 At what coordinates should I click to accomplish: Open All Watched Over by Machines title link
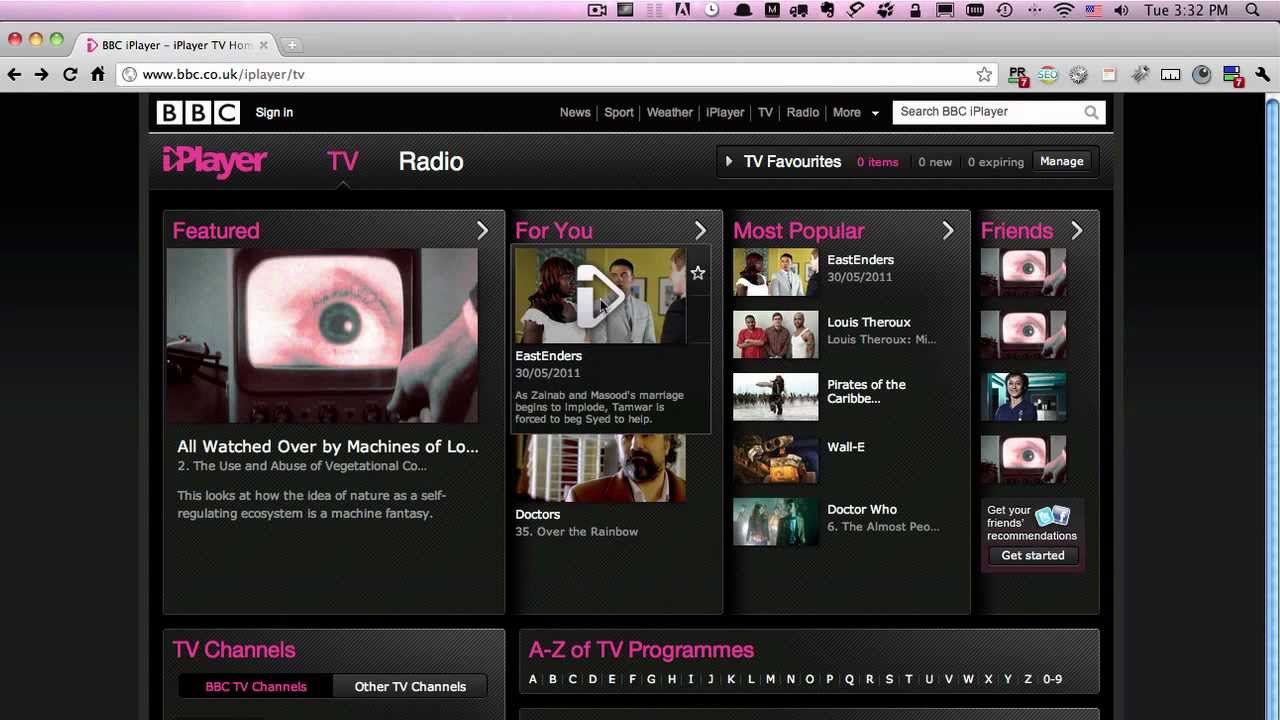tap(328, 447)
